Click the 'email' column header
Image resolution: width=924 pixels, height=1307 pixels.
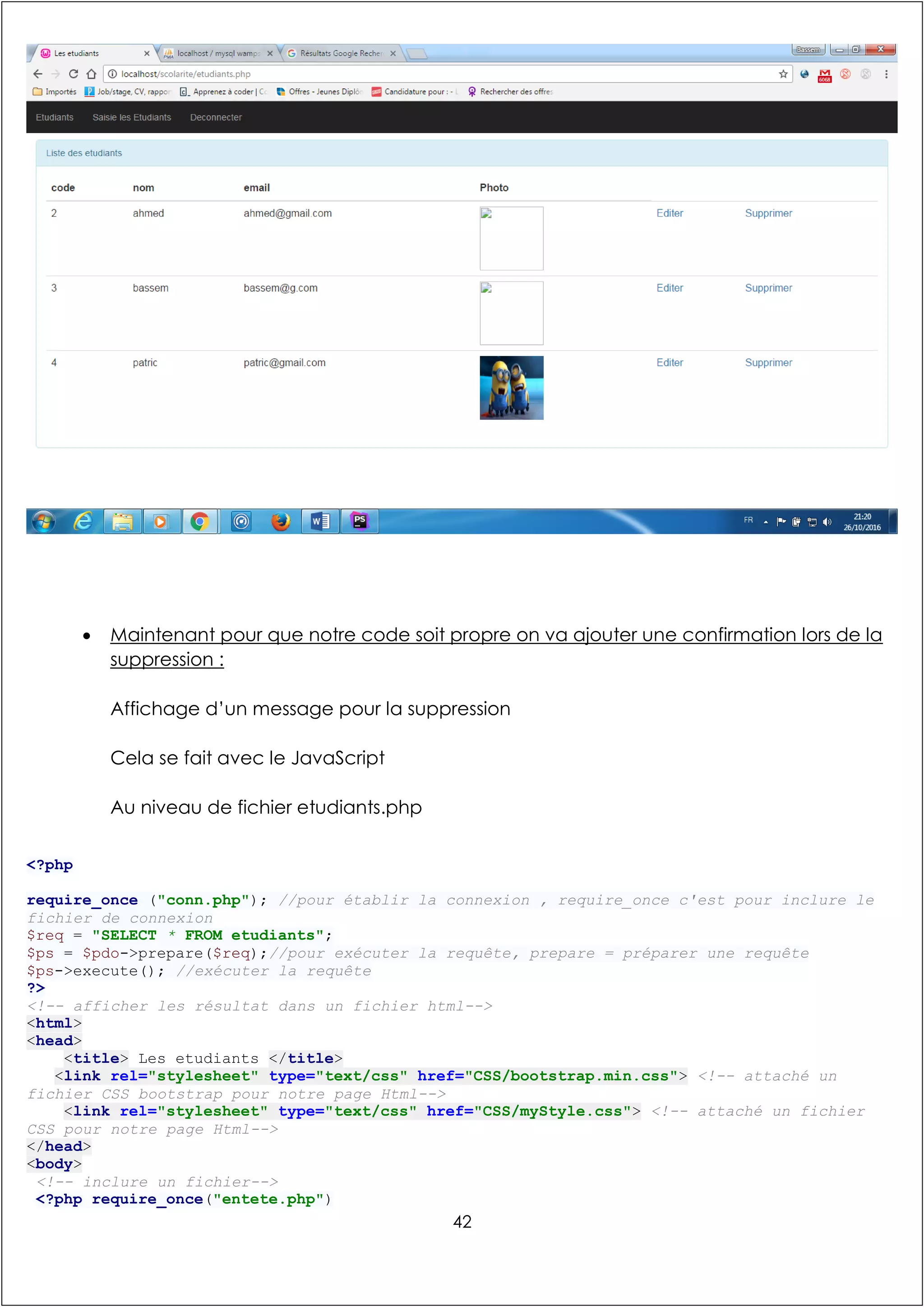point(257,188)
